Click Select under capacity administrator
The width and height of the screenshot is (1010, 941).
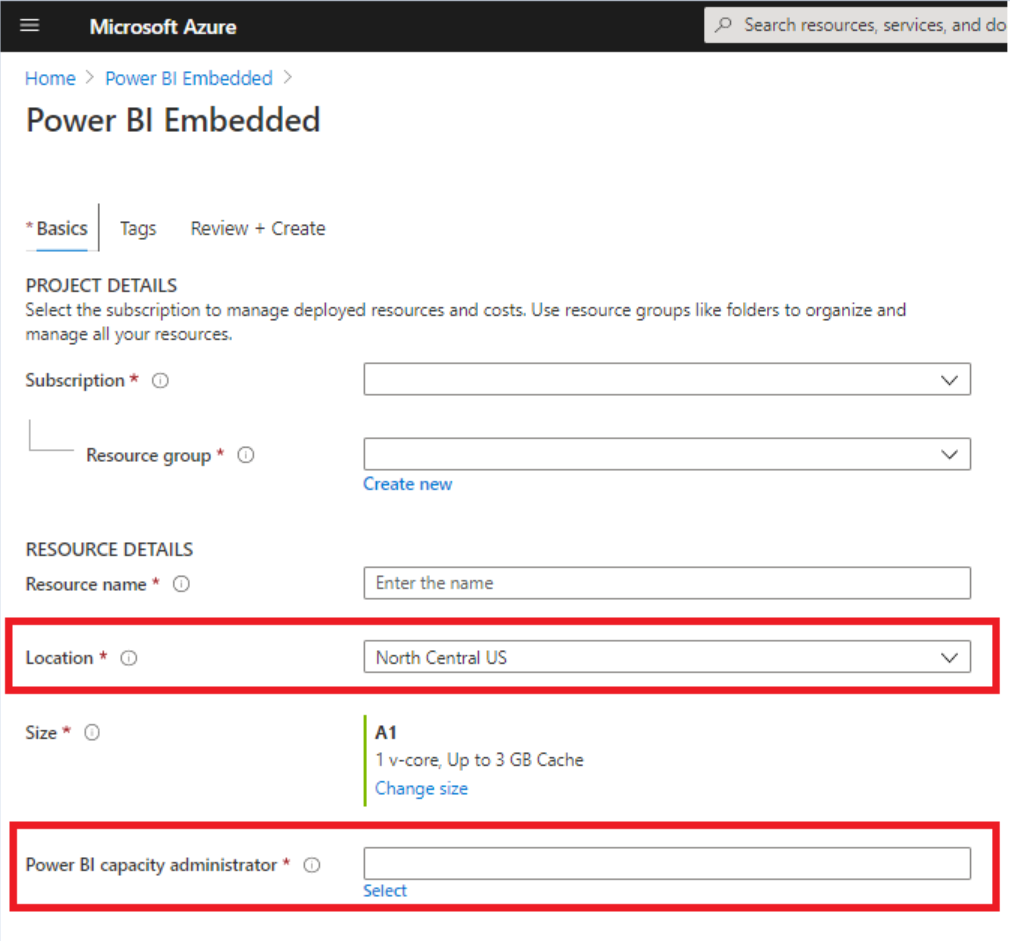(385, 891)
